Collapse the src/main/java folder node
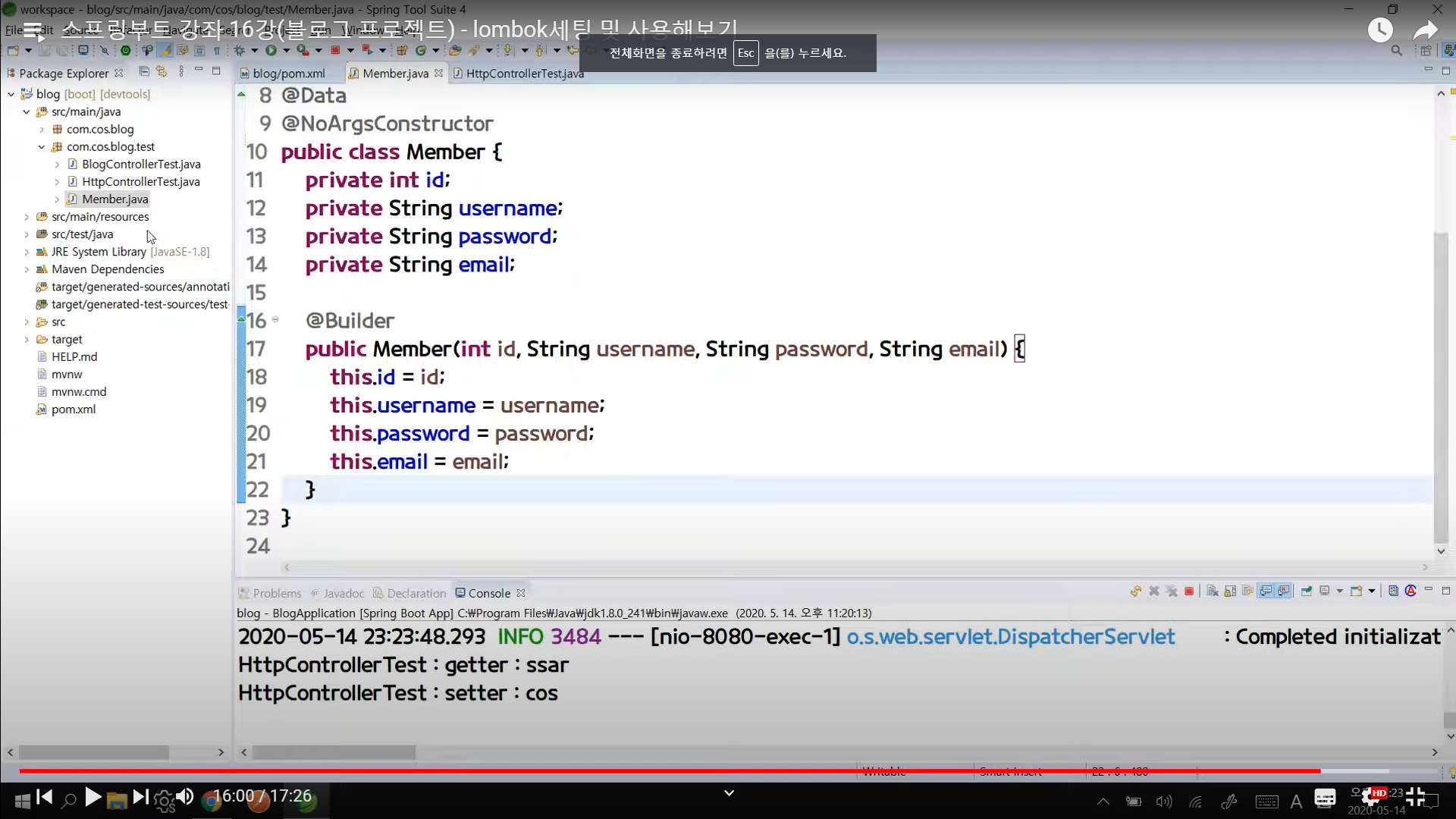This screenshot has width=1456, height=819. coord(26,111)
